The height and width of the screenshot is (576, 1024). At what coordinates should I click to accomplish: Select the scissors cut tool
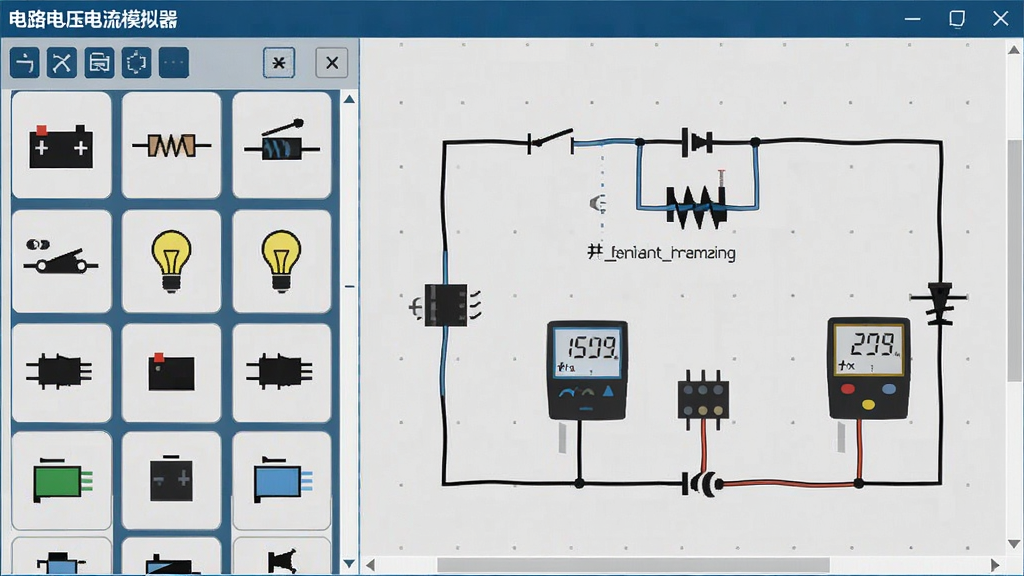pos(62,63)
